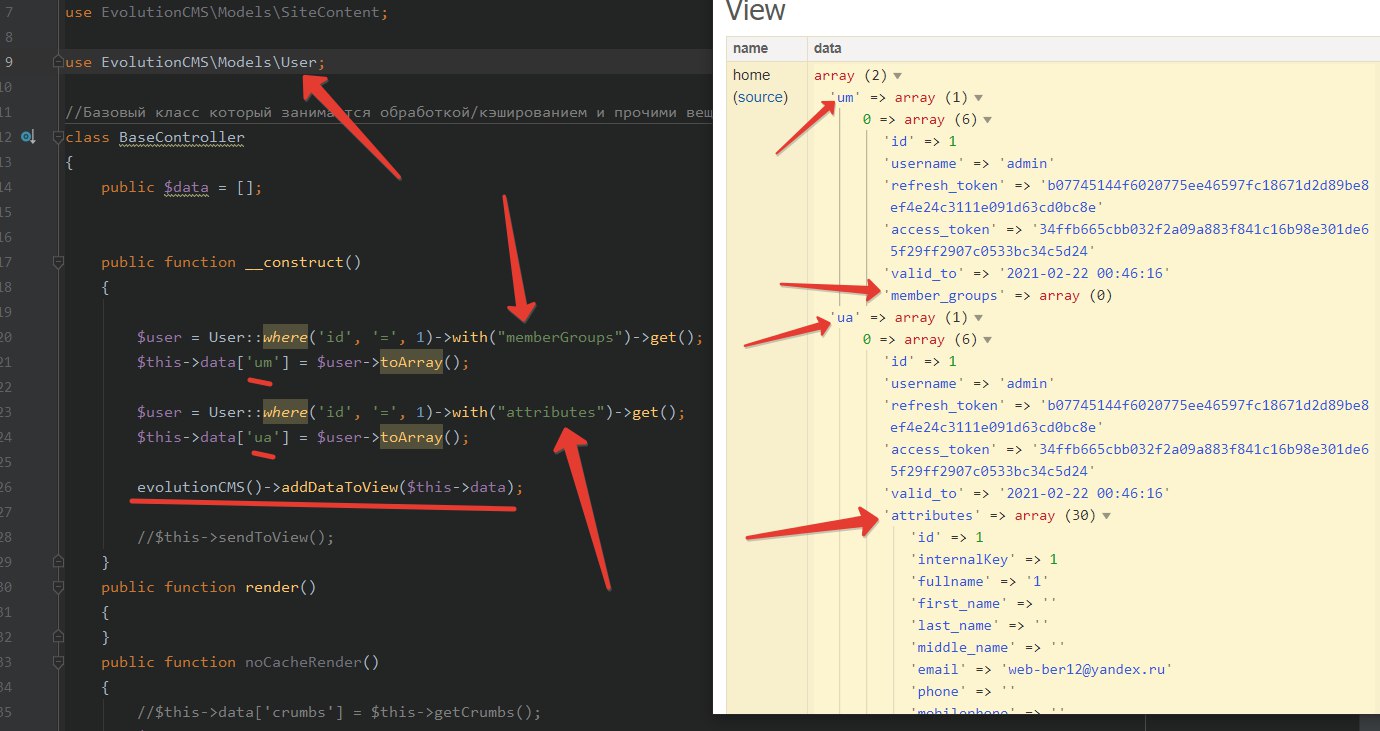
Task: Click the 'member_groups' => array (0) entry
Action: pyautogui.click(x=998, y=296)
